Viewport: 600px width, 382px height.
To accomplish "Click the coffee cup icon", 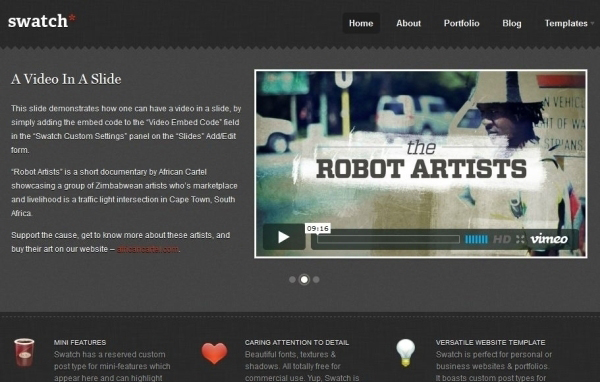I will (x=24, y=352).
